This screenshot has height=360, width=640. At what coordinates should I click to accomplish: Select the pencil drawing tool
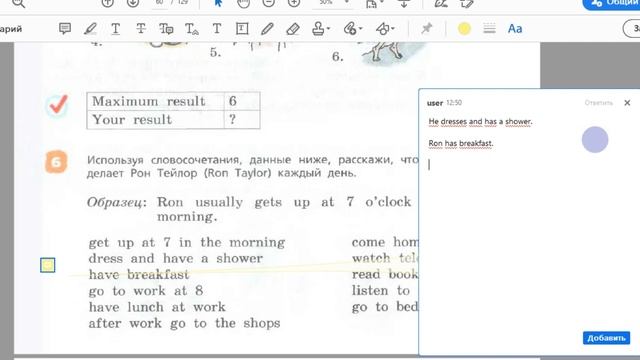[x=267, y=29]
